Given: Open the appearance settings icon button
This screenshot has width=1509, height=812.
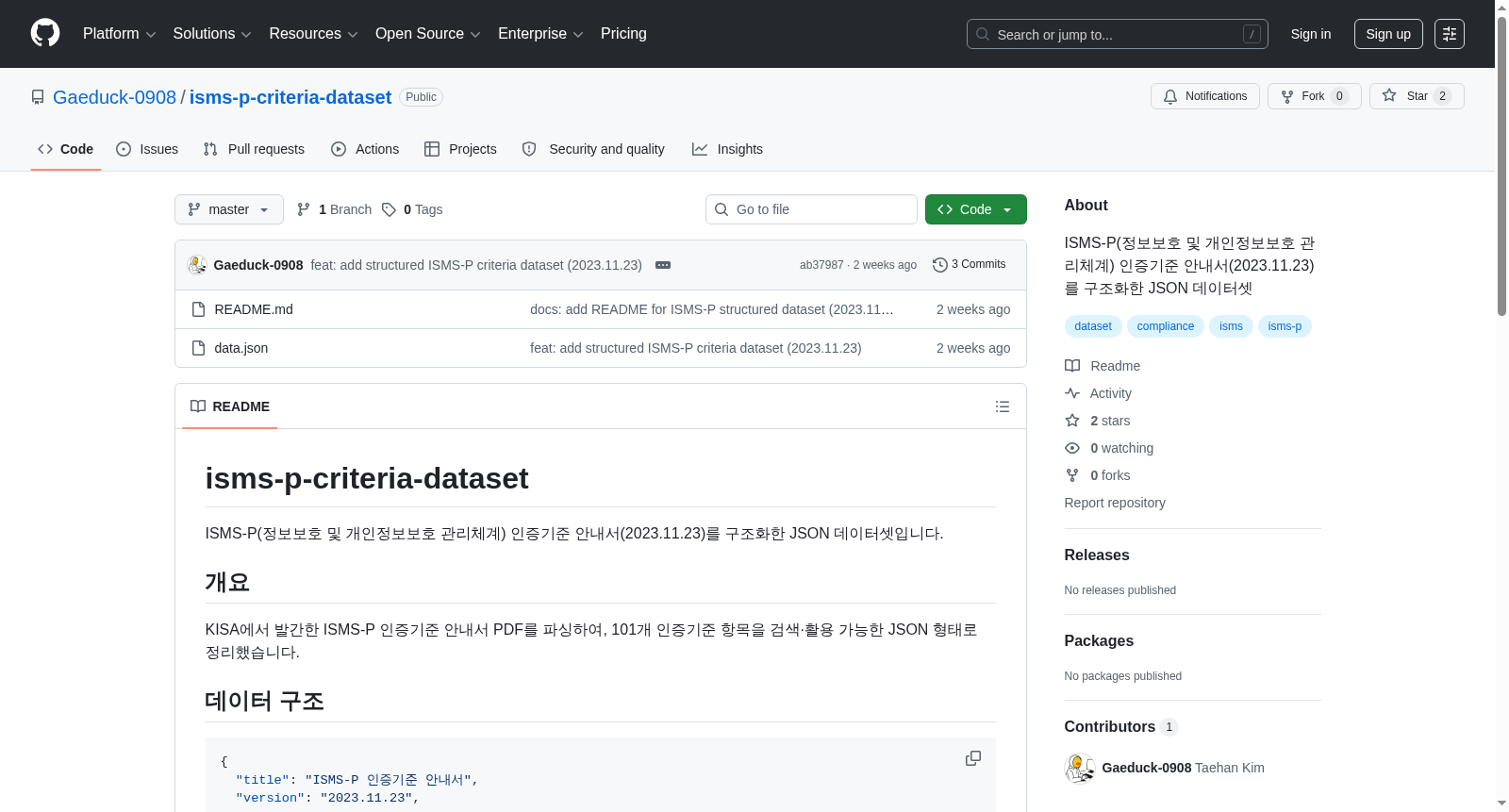Looking at the screenshot, I should coord(1450,34).
